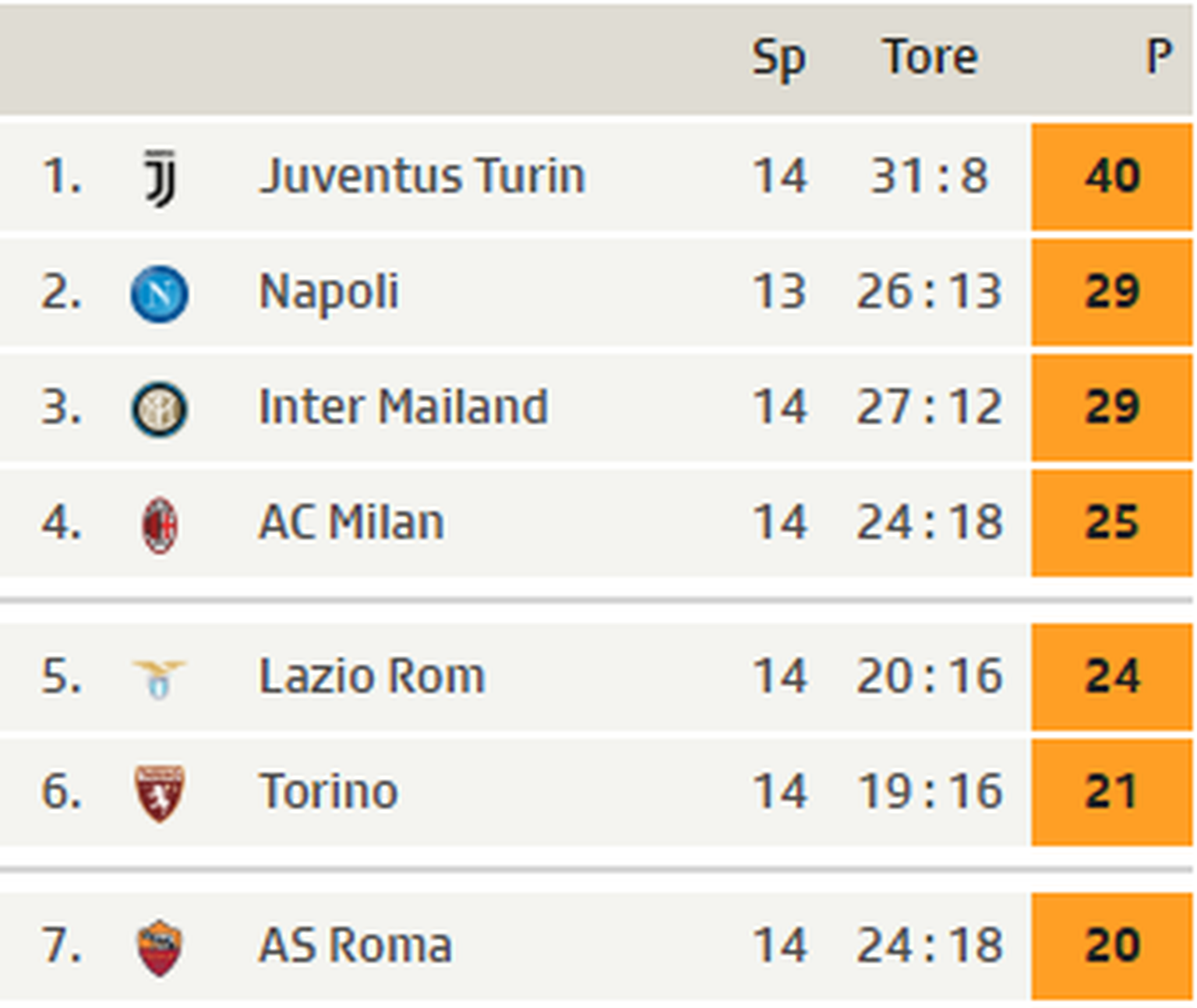Image resolution: width=1197 pixels, height=1008 pixels.
Task: Open the Napoli team link
Action: [x=328, y=291]
